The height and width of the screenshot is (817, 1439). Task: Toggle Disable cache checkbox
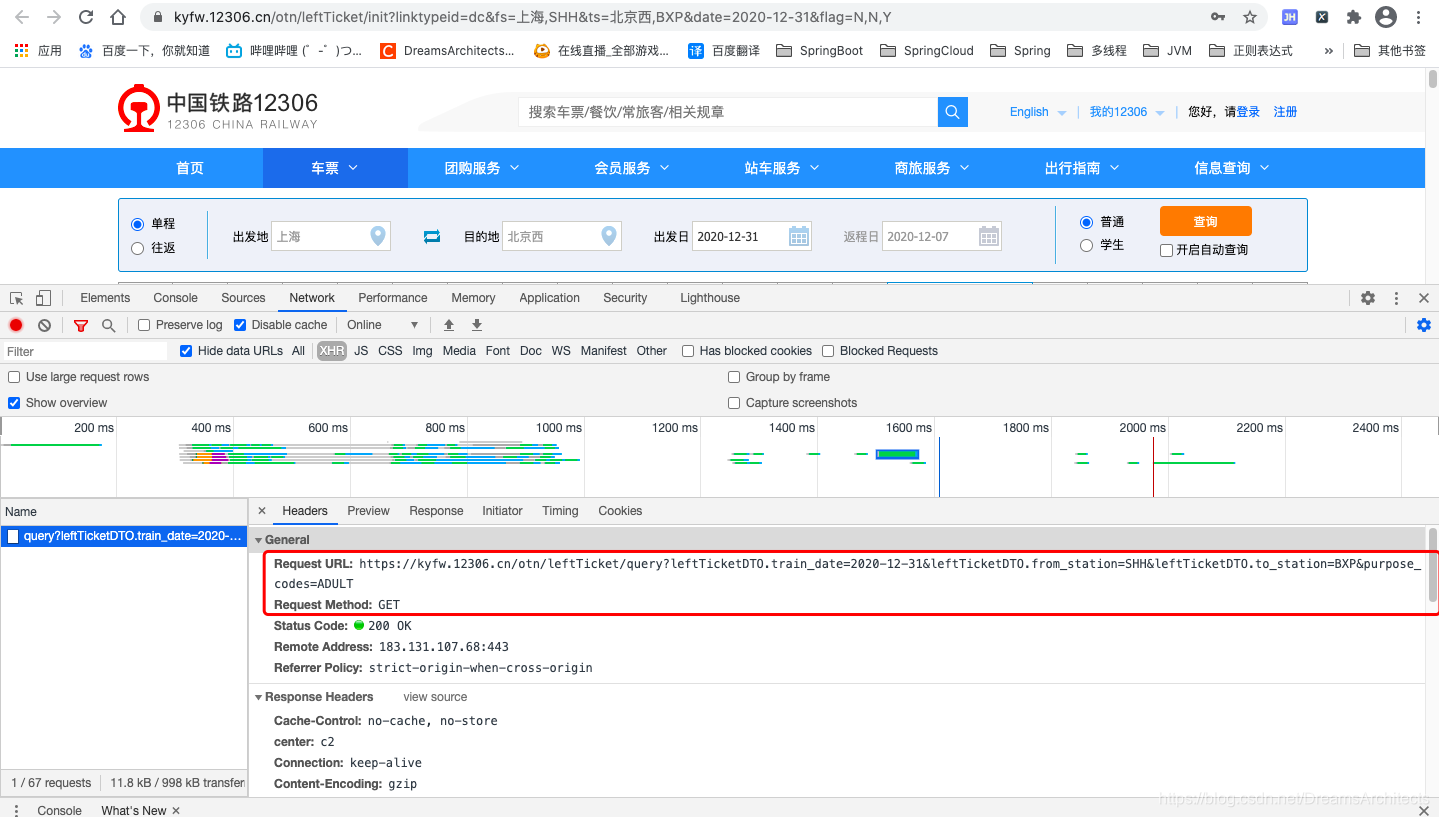point(240,325)
